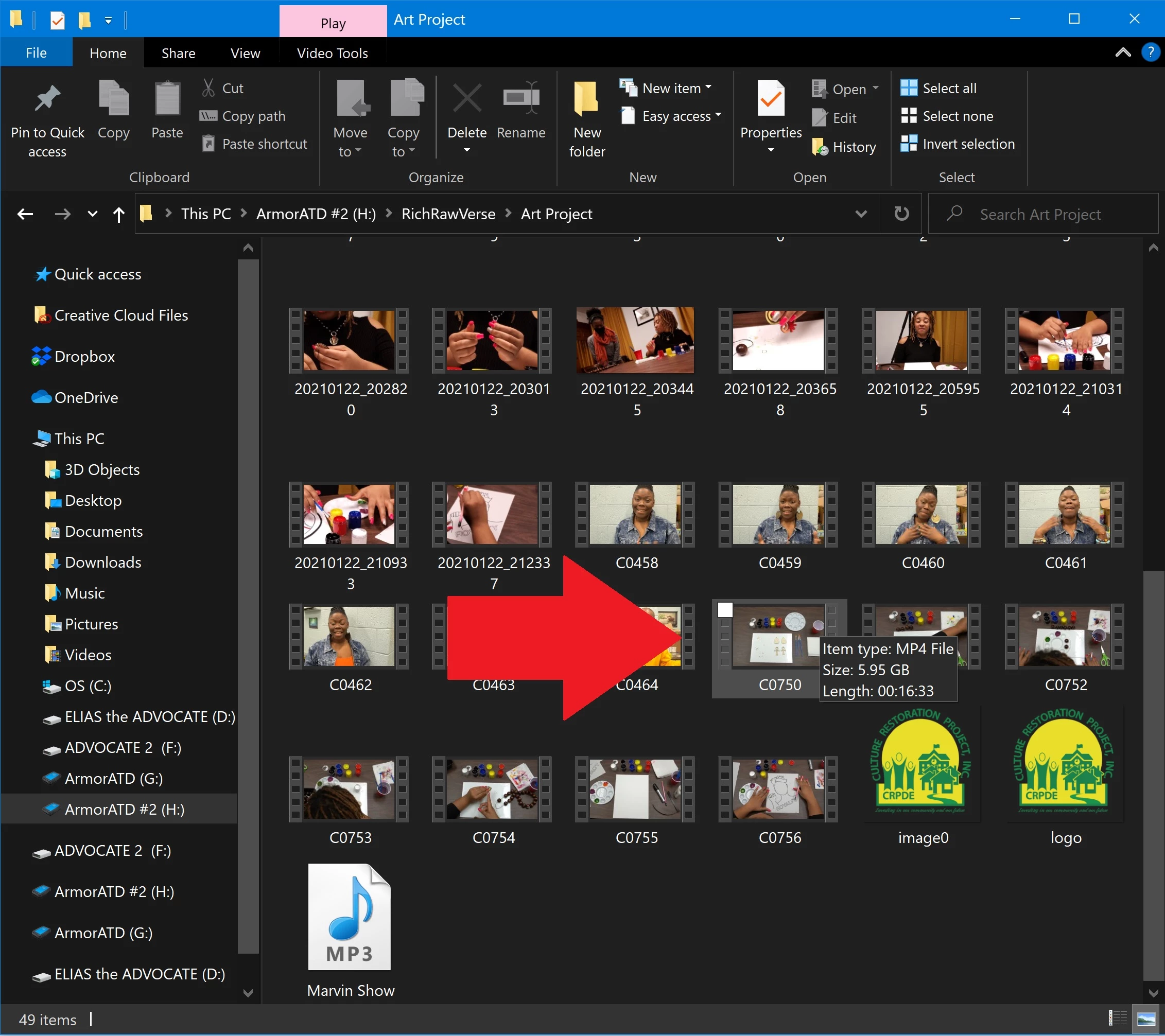The image size is (1165, 1036).
Task: Tick the selection checkbox on C0750
Action: [725, 610]
